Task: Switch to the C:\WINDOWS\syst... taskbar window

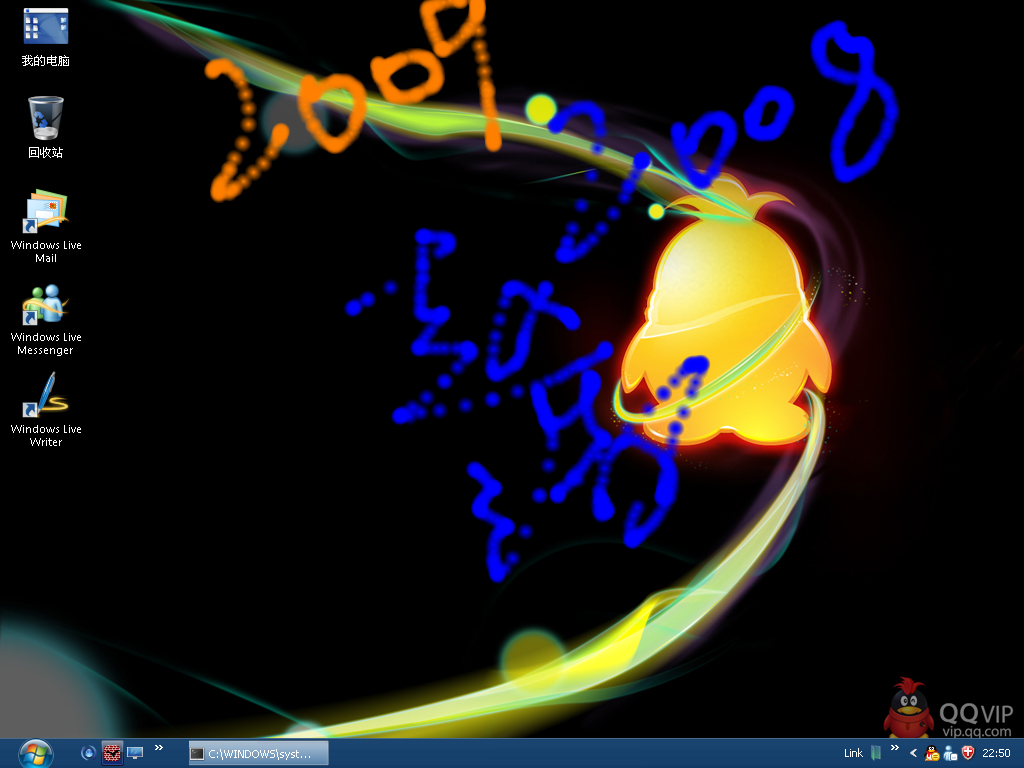Action: tap(259, 753)
